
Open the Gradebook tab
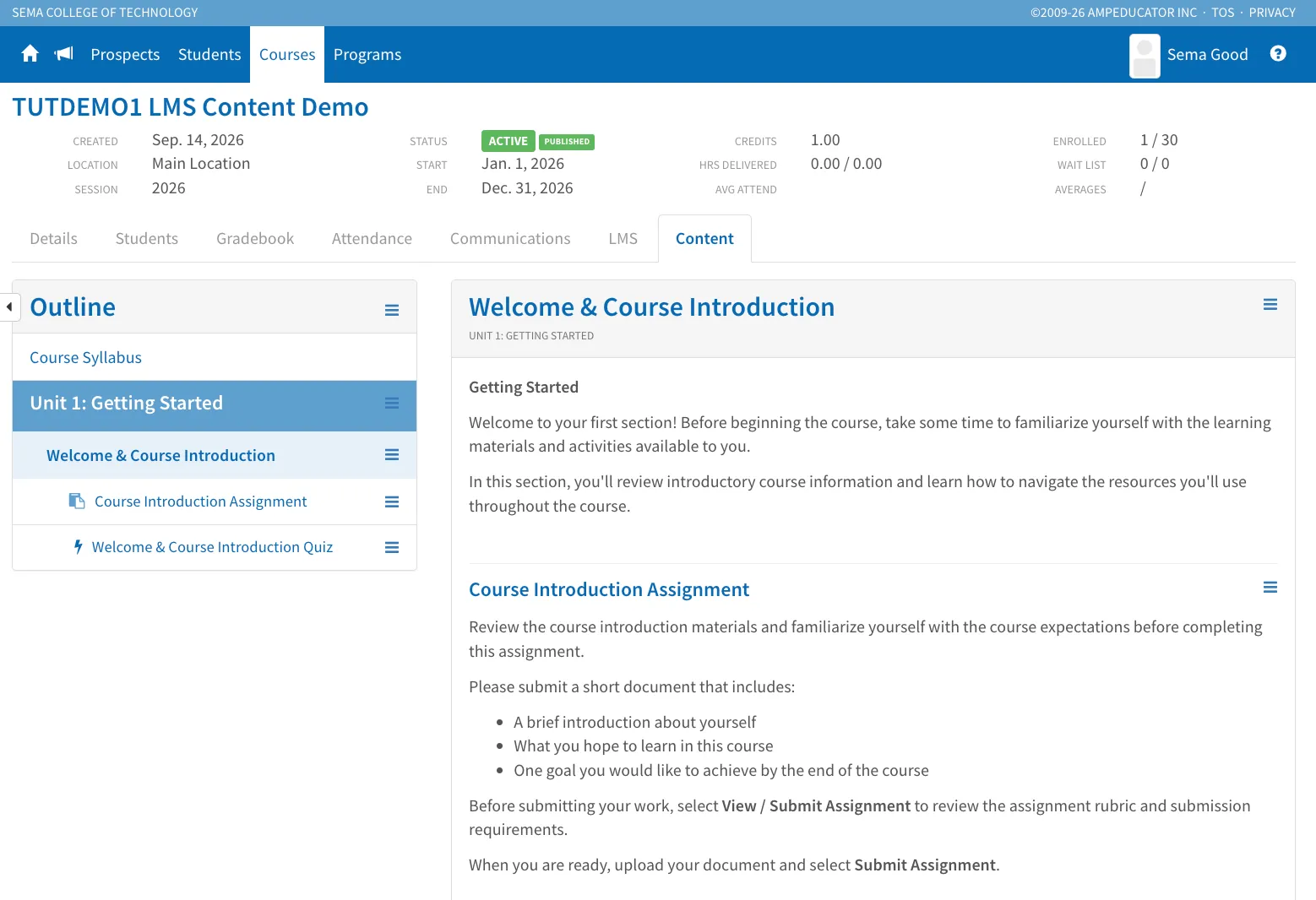point(255,239)
